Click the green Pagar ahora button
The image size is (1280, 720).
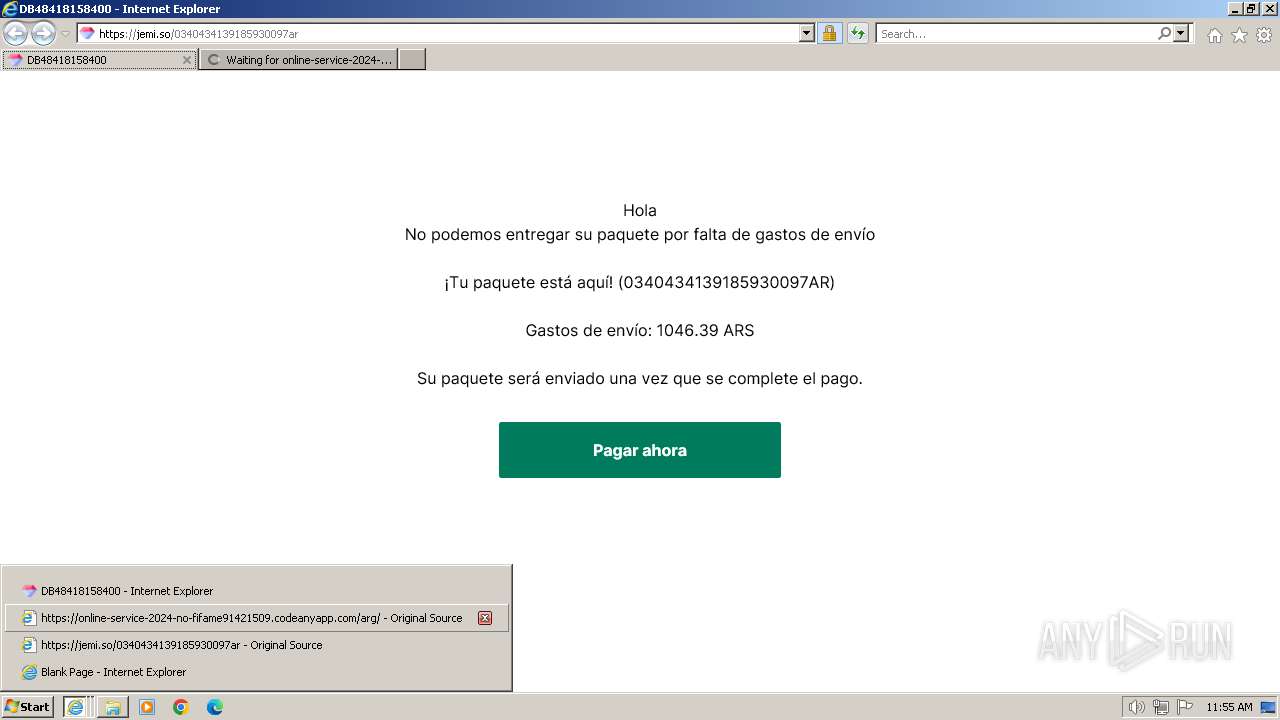(640, 450)
